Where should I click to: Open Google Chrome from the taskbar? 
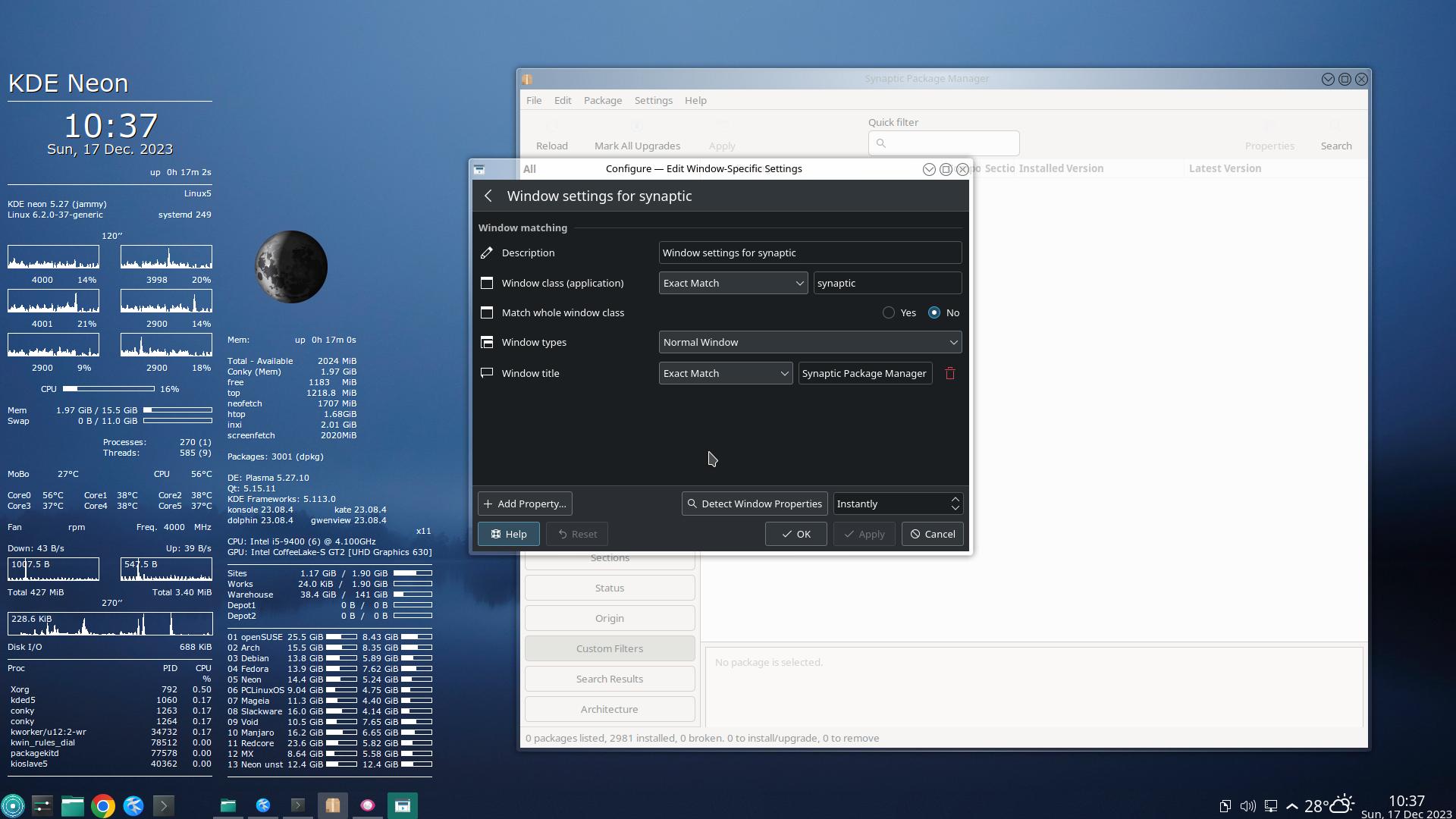(103, 805)
